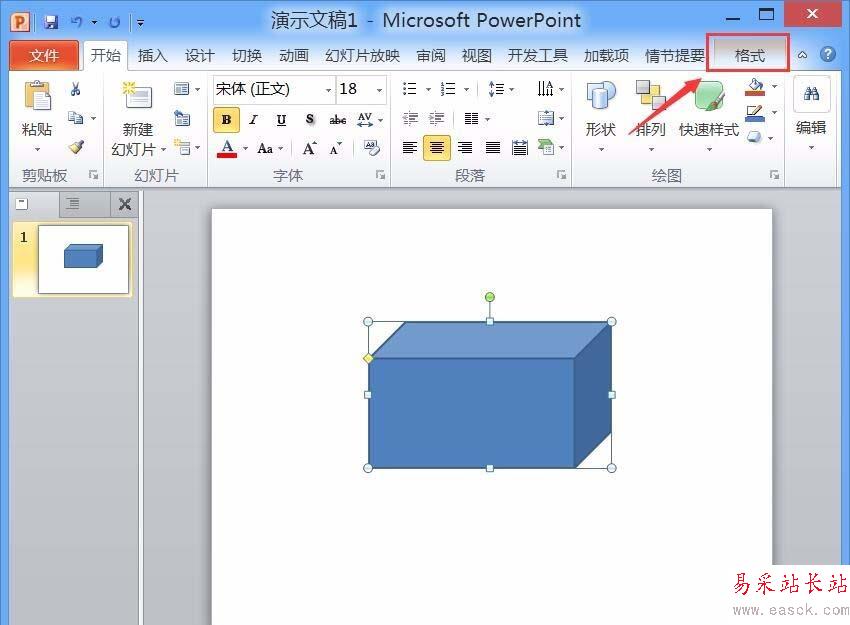
Task: Justify paragraph text
Action: (493, 147)
